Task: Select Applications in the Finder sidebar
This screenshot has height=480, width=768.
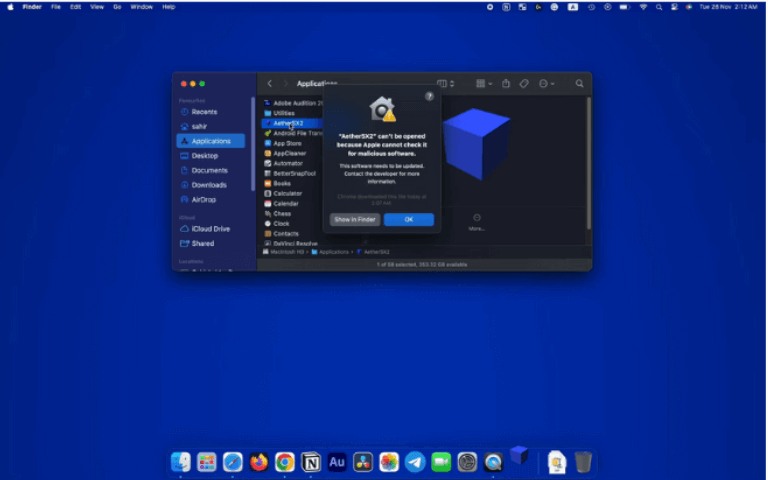Action: [211, 141]
